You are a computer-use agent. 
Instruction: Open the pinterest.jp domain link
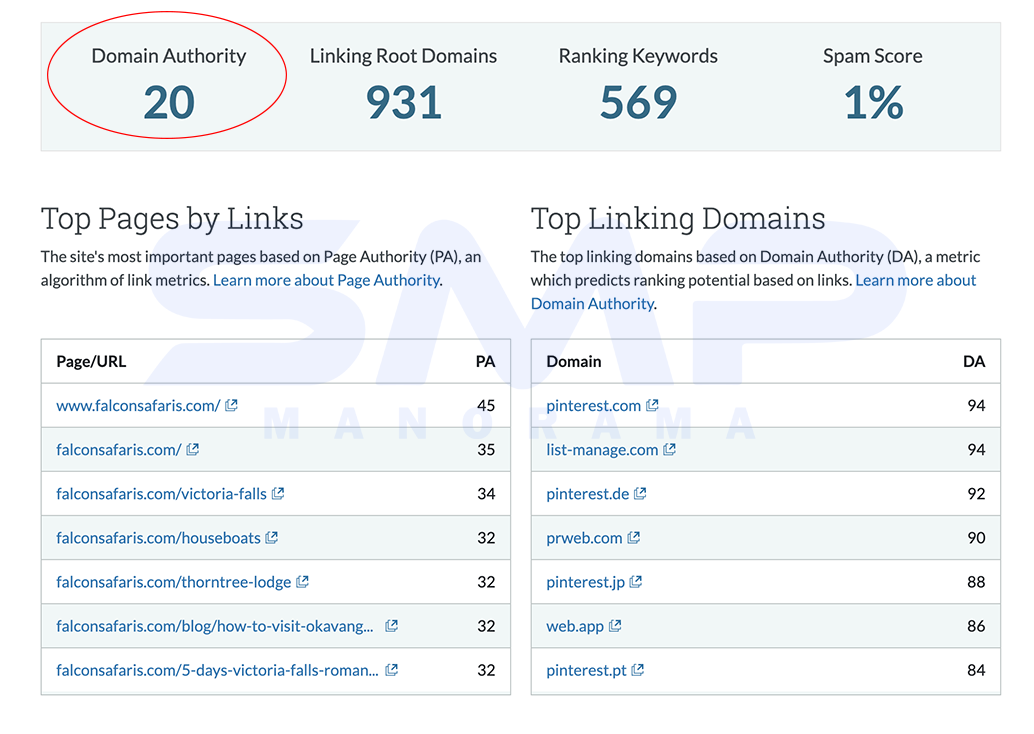(x=585, y=582)
